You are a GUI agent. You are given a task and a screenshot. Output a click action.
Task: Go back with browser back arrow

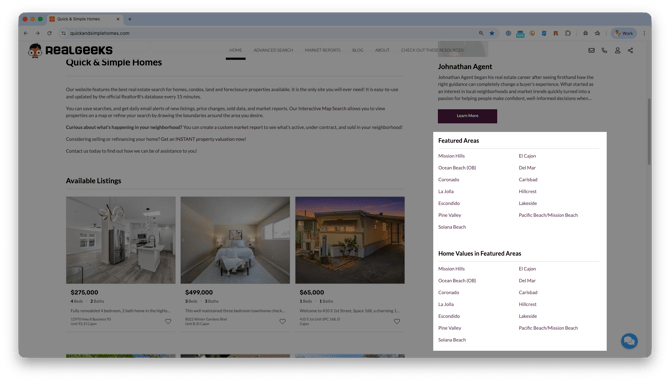(x=26, y=33)
